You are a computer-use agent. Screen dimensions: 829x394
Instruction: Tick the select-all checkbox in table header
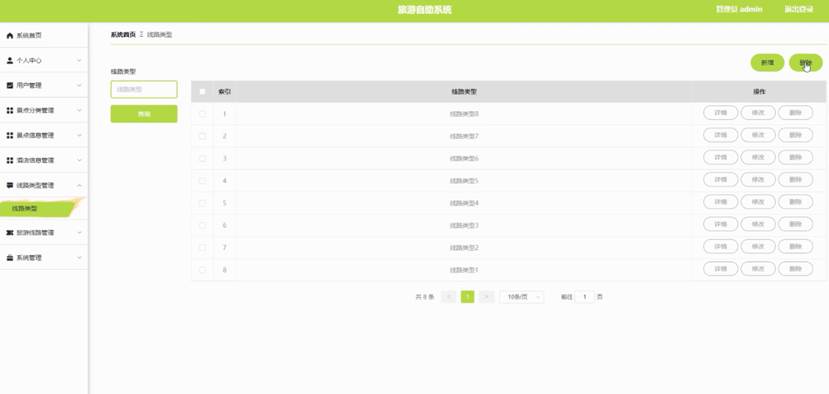click(202, 91)
